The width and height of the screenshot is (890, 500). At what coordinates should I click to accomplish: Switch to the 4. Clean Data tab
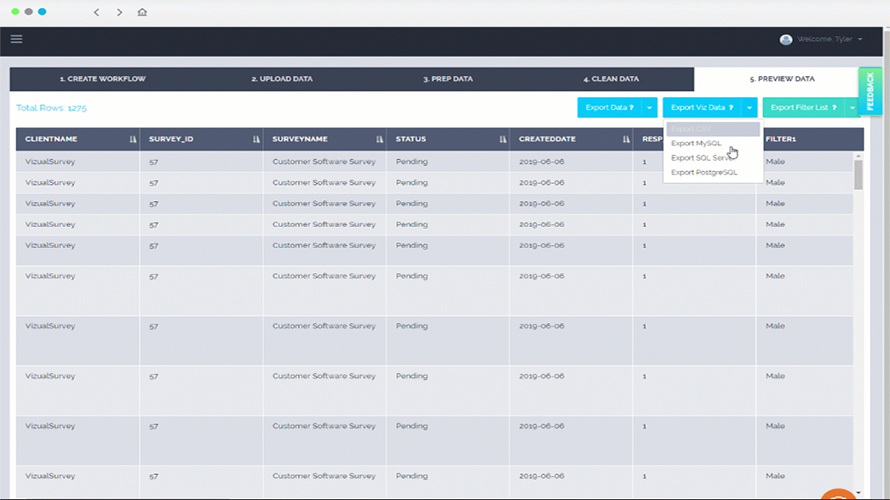611,78
